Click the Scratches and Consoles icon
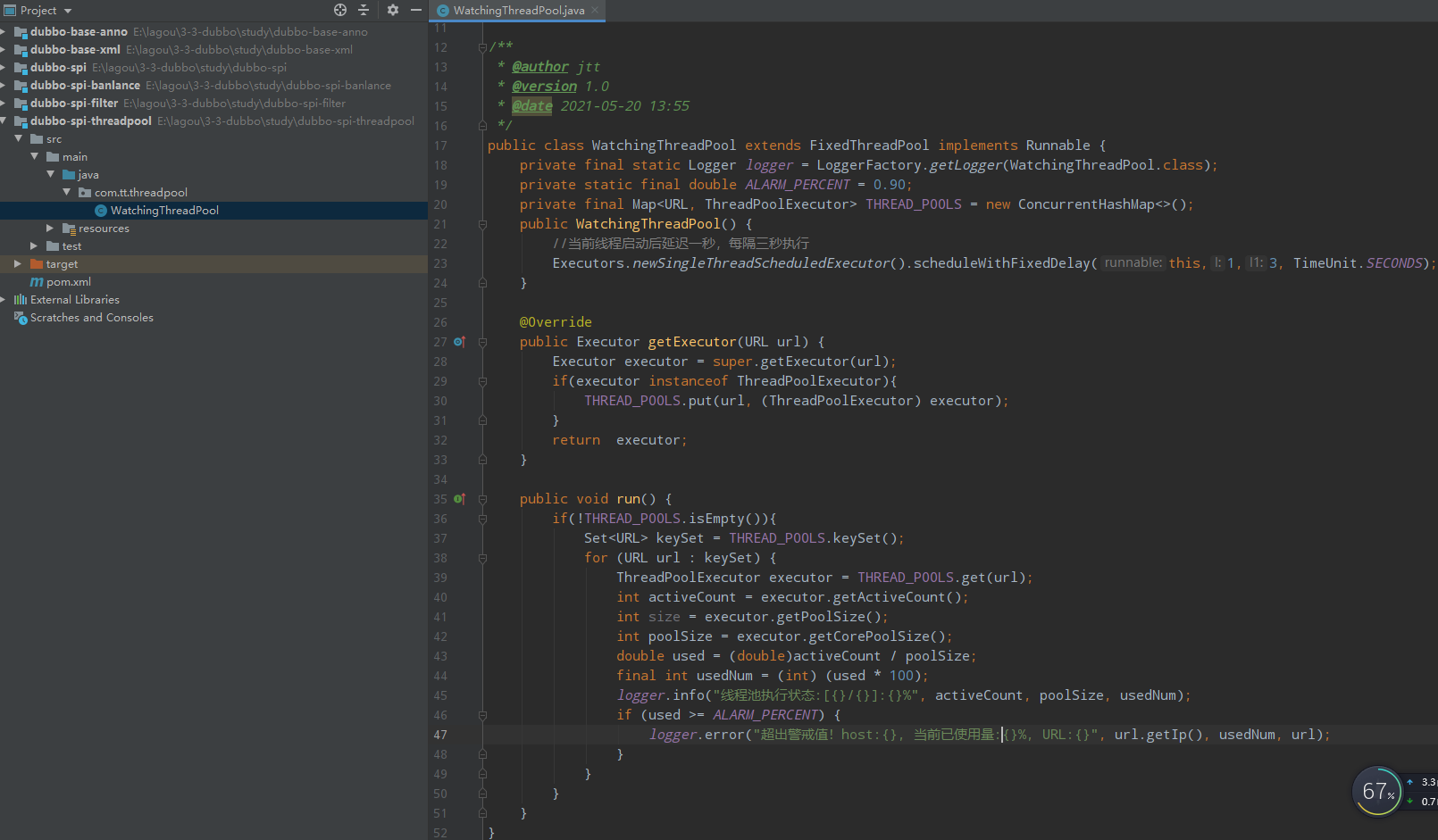This screenshot has height=840, width=1438. point(21,318)
